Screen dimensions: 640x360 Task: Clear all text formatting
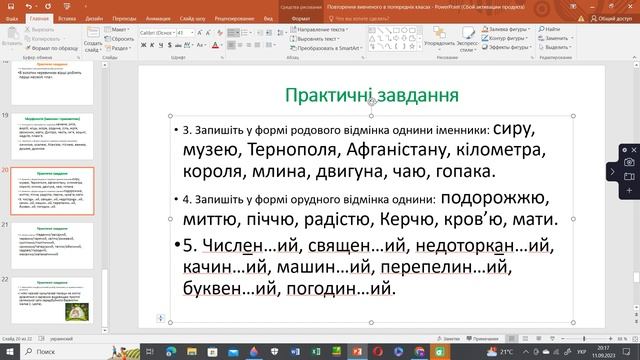[x=220, y=33]
